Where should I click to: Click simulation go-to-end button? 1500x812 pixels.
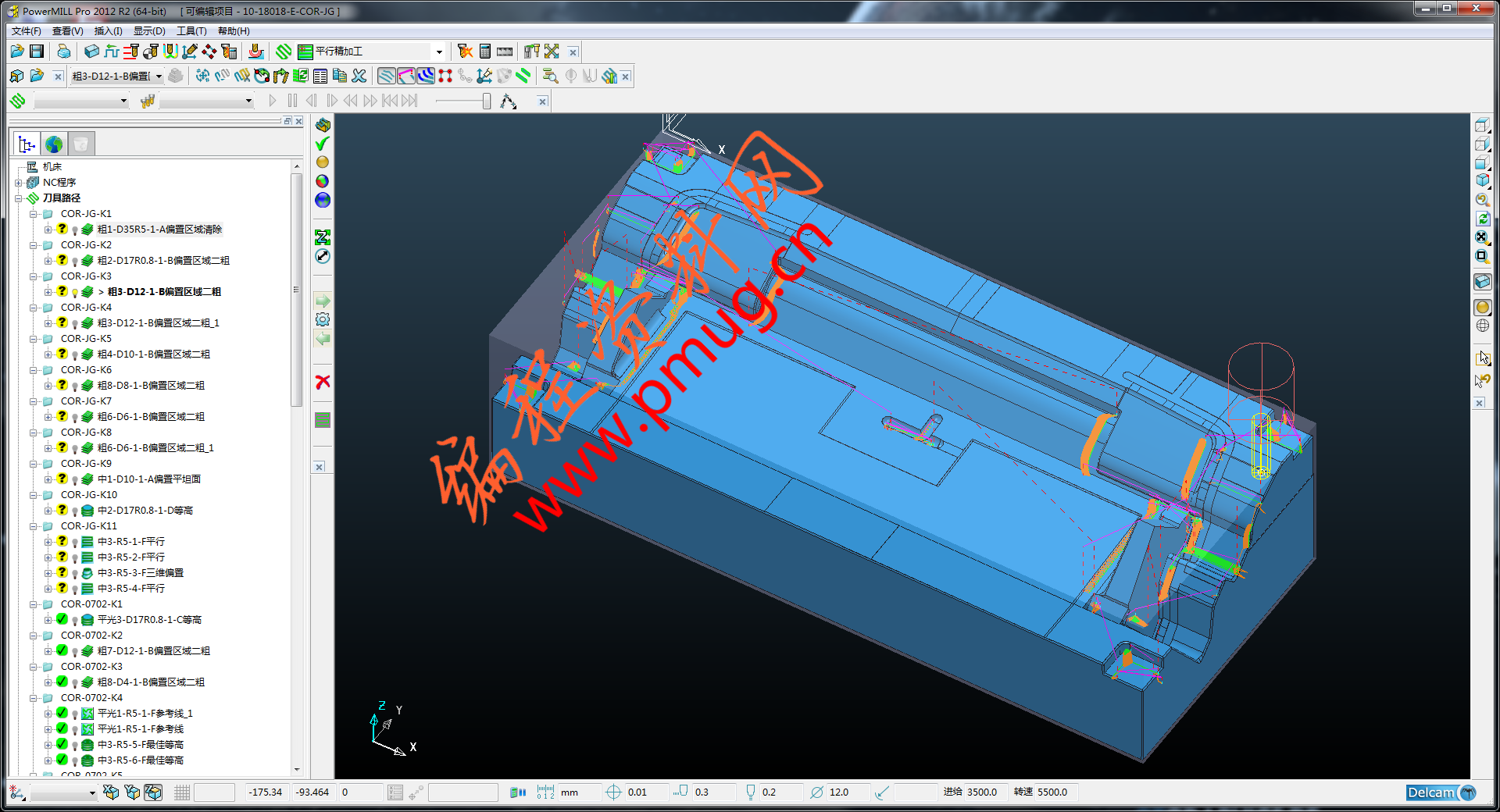tap(409, 101)
